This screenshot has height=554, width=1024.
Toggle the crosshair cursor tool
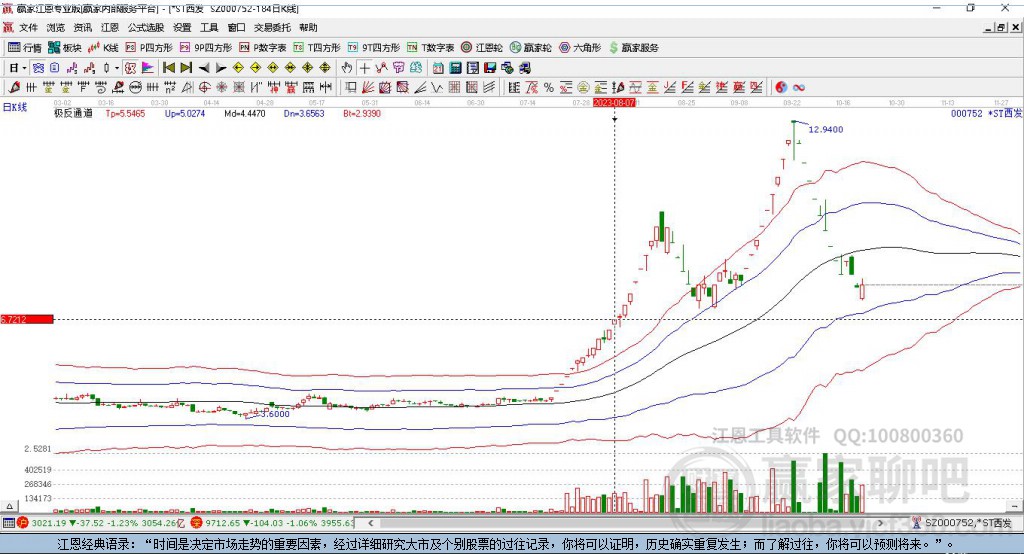click(x=364, y=68)
